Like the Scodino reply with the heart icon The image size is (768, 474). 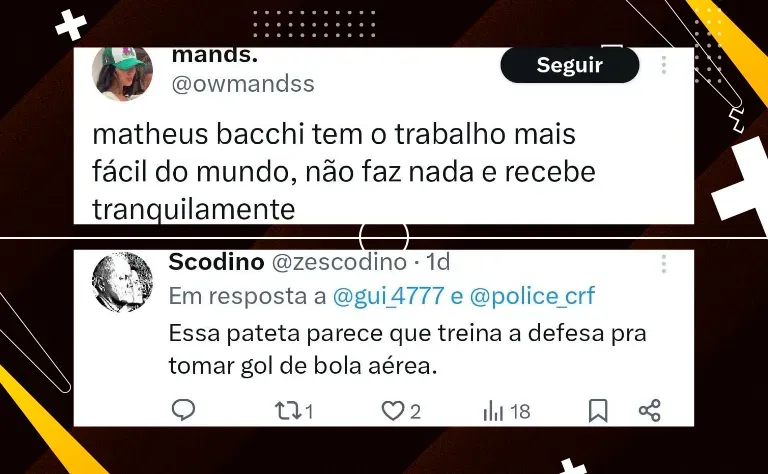pos(393,411)
